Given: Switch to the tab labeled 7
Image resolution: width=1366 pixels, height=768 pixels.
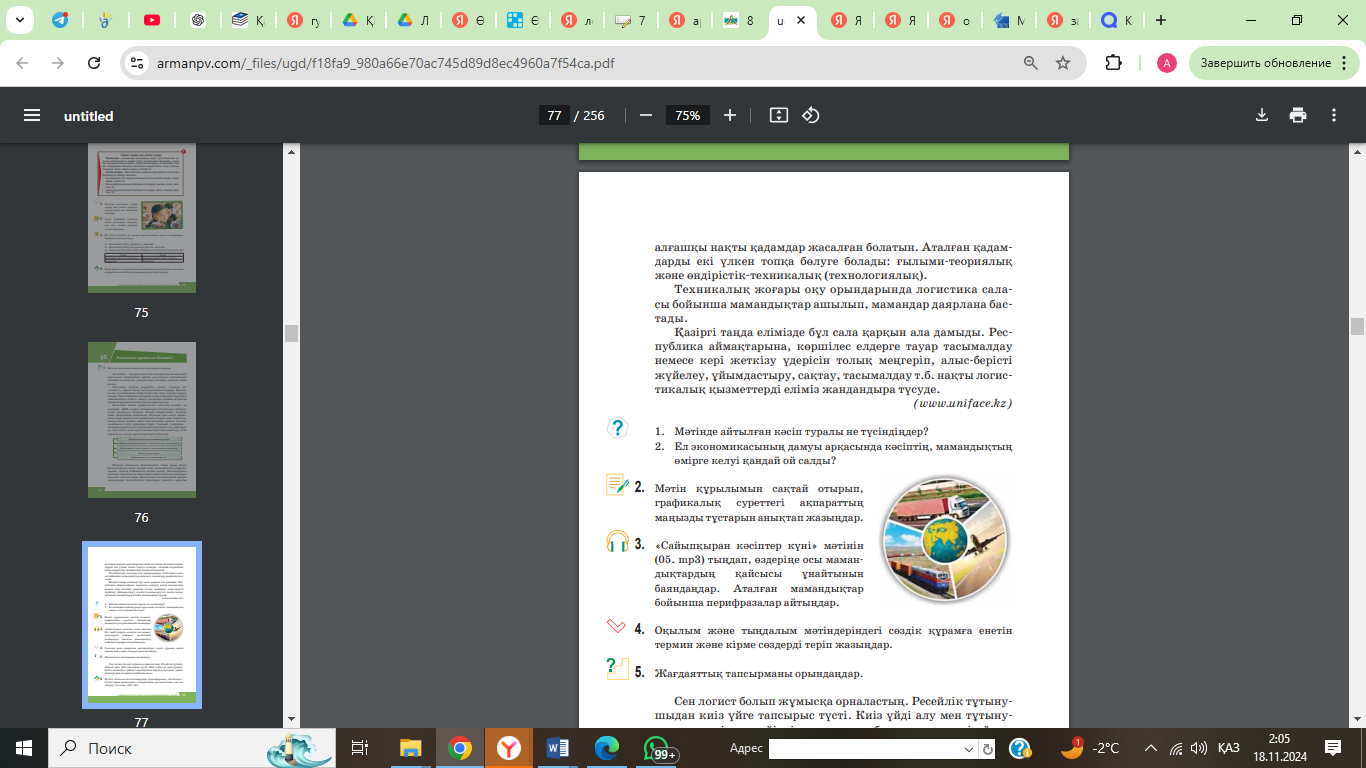Looking at the screenshot, I should [630, 20].
